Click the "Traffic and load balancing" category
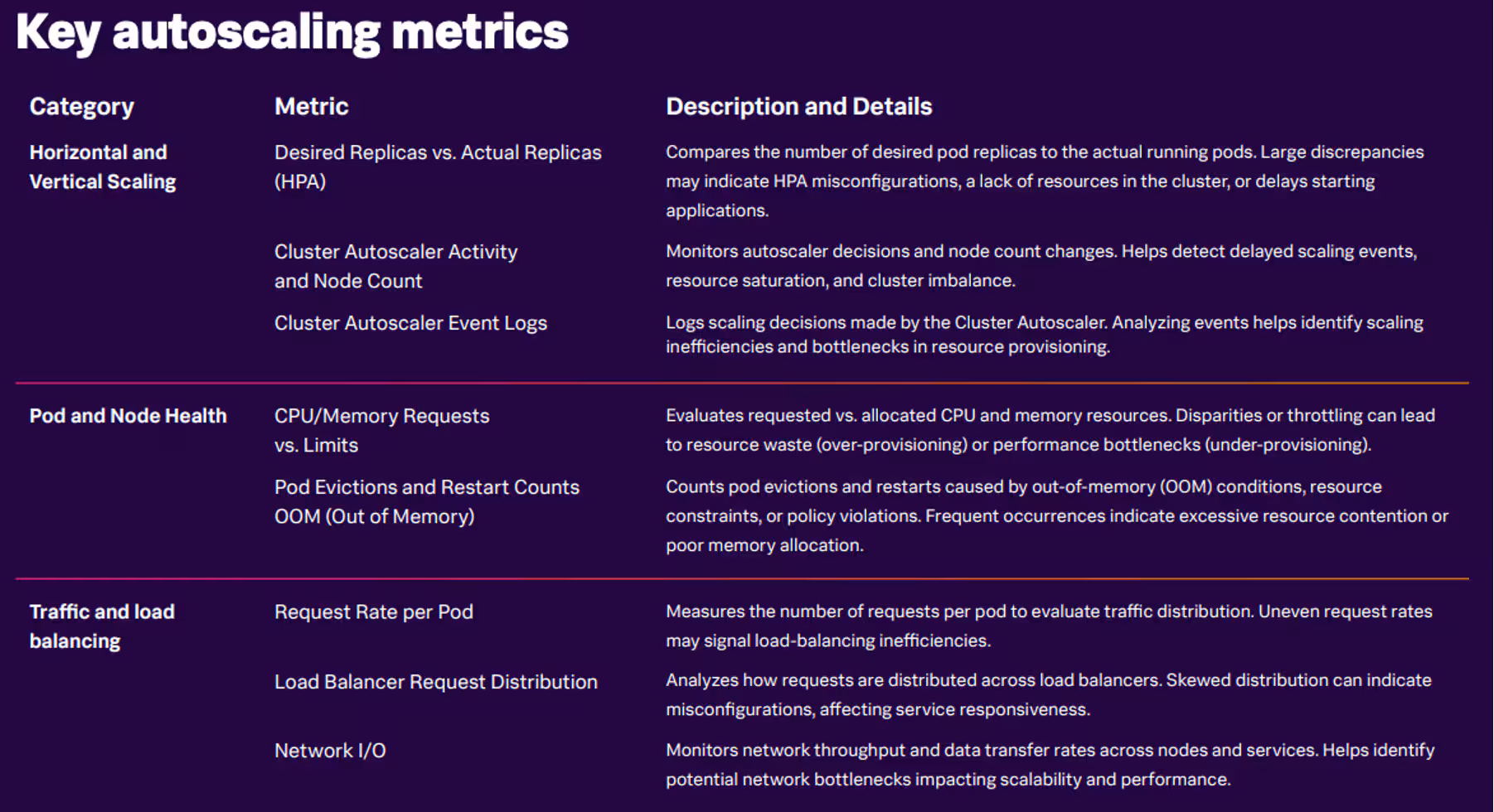 (x=101, y=626)
